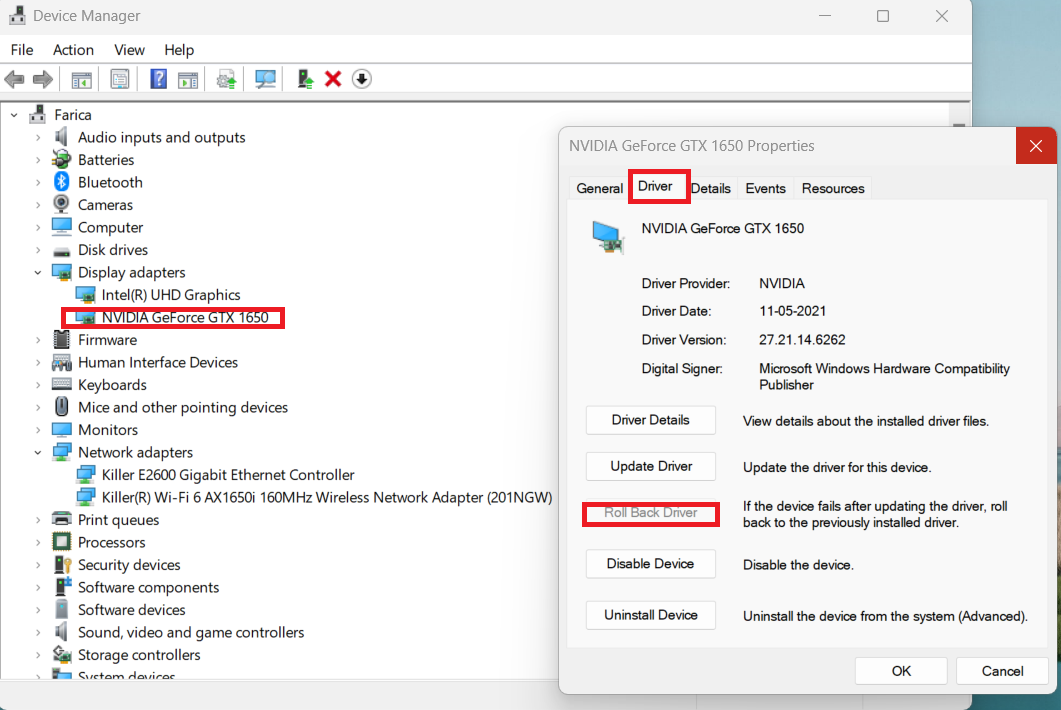Click the red X Uninstall device icon
The height and width of the screenshot is (710, 1061).
click(333, 79)
